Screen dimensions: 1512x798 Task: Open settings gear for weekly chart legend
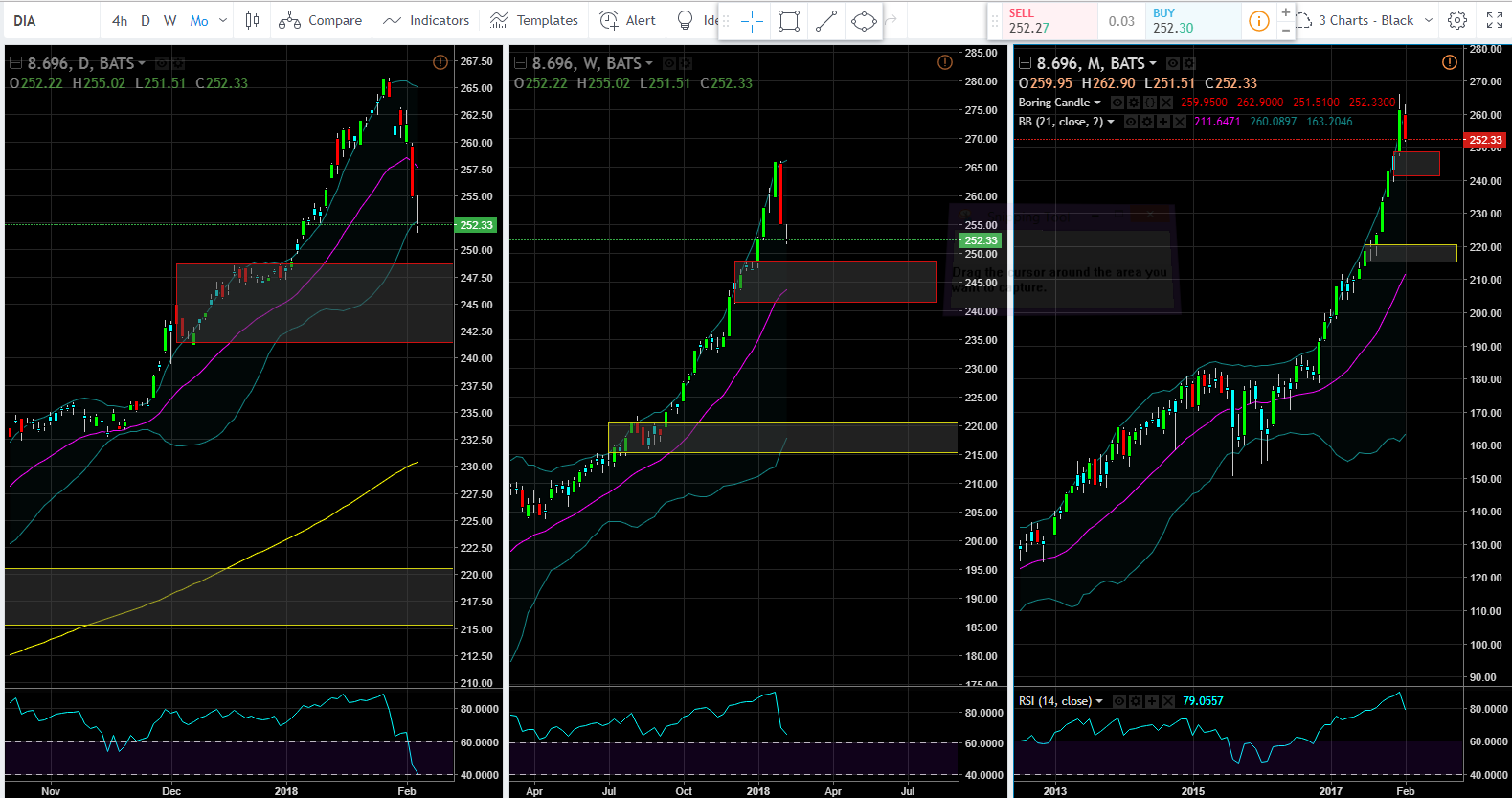[685, 63]
